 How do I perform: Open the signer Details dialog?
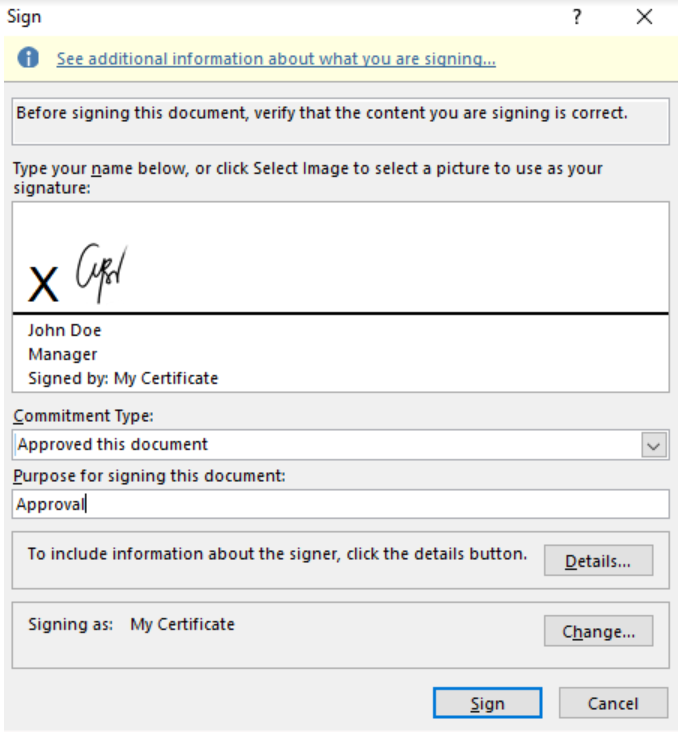point(598,560)
